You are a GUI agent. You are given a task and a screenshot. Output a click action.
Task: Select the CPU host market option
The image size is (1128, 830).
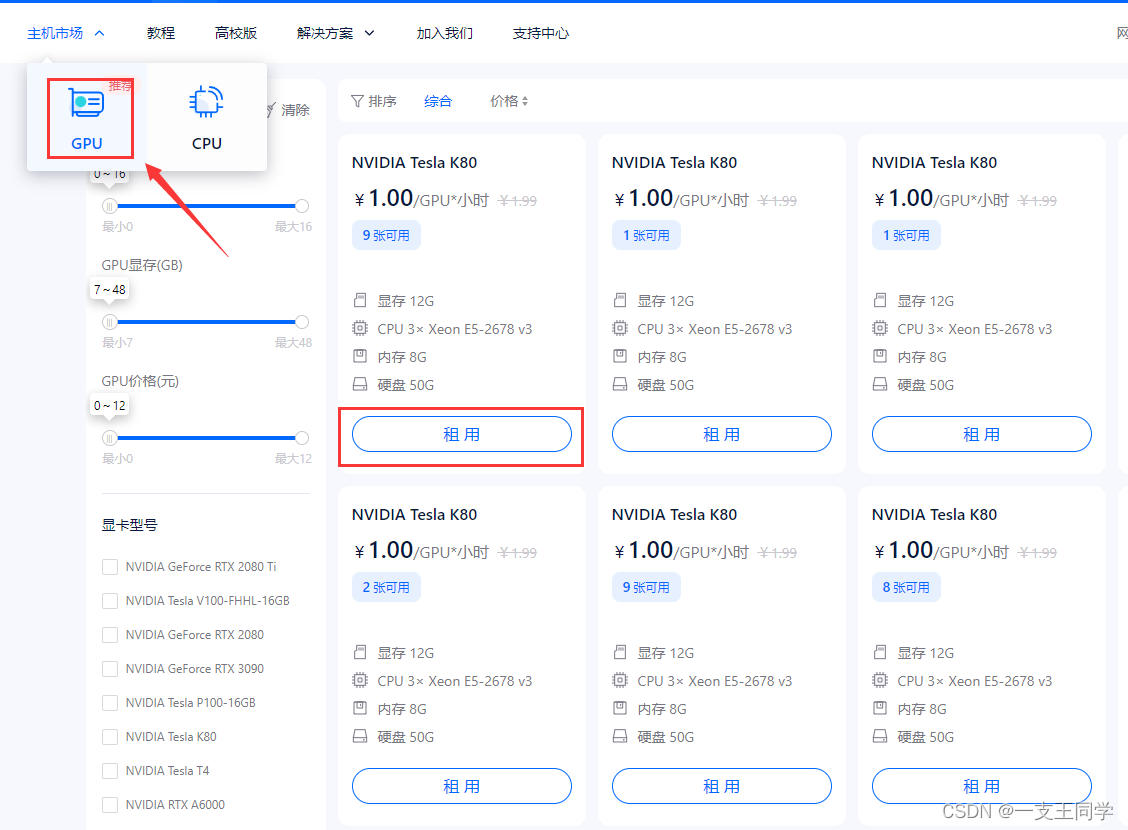tap(206, 117)
